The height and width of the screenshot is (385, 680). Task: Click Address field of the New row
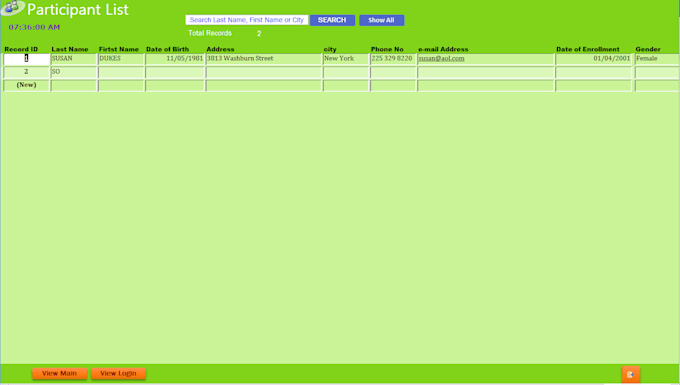point(264,85)
